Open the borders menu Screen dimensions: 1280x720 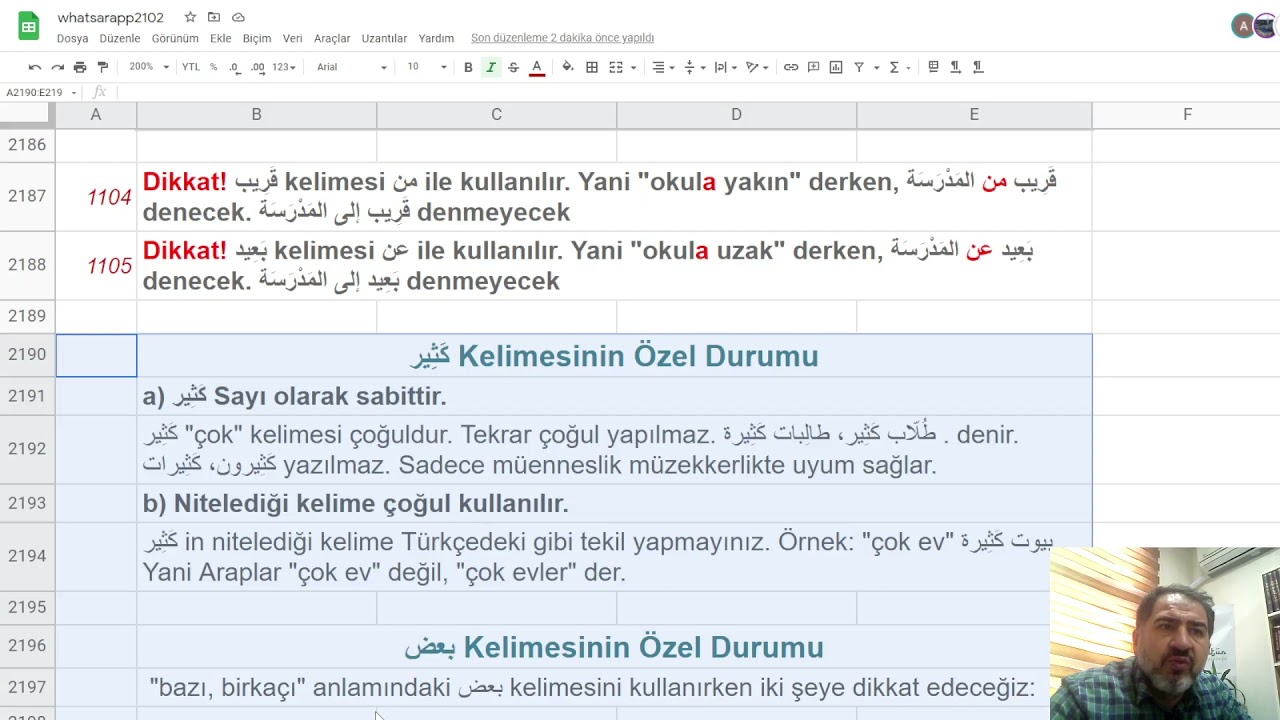point(592,67)
